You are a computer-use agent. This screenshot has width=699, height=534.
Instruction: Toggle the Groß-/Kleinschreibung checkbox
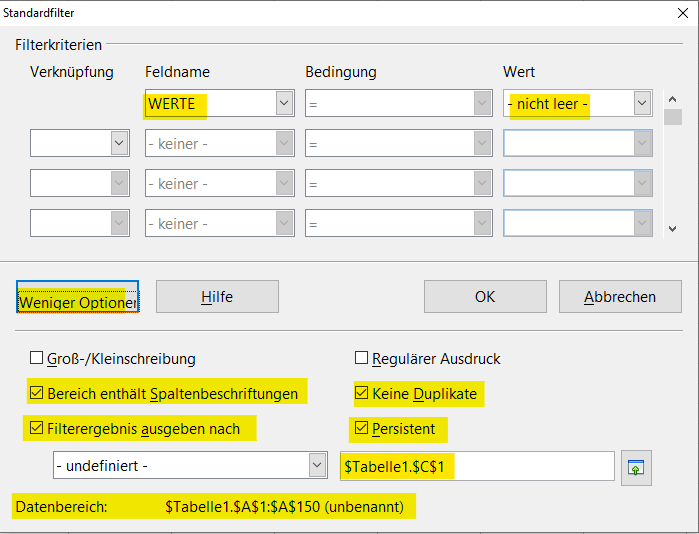point(37,358)
